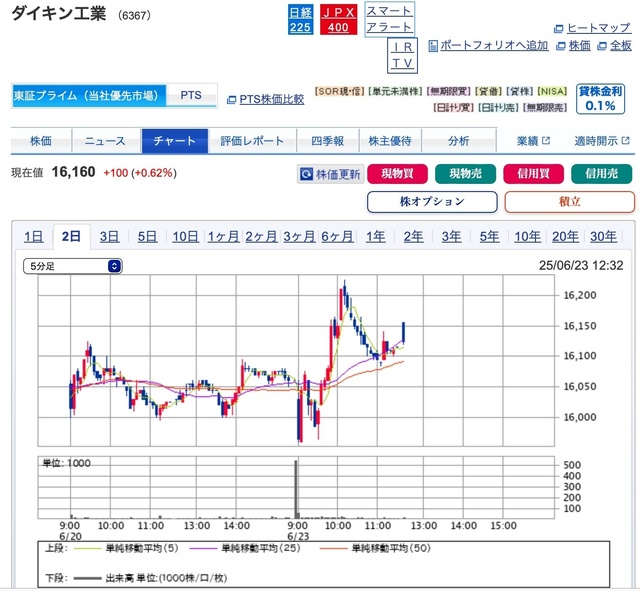Select the 10年 chart period
Viewport: 640px width, 591px height.
527,236
